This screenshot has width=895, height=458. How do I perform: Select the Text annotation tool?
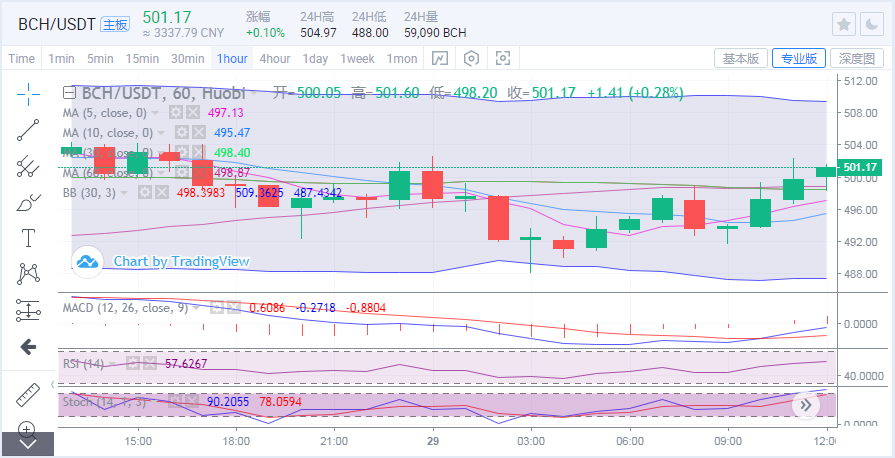click(27, 238)
